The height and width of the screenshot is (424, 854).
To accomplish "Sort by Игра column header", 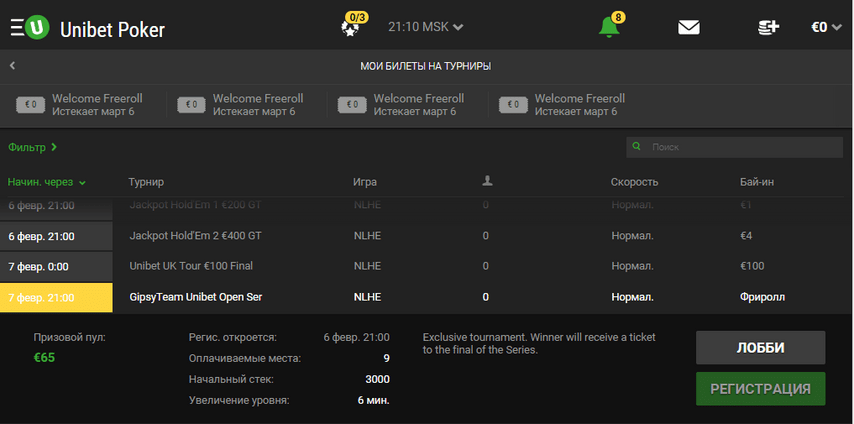I will click(x=365, y=182).
